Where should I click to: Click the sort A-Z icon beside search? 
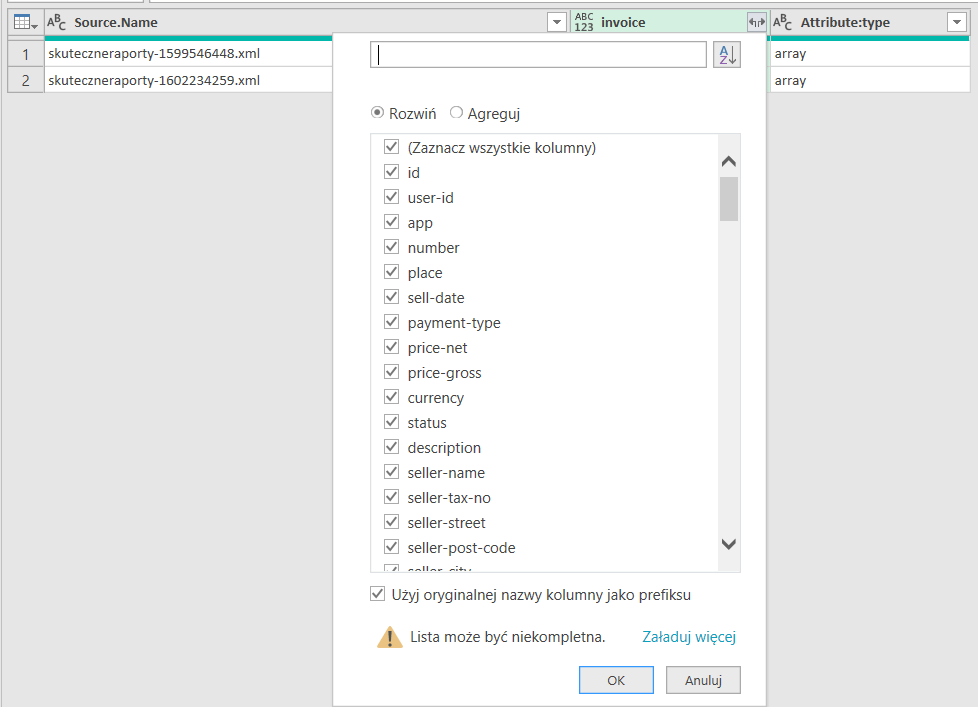tap(727, 55)
